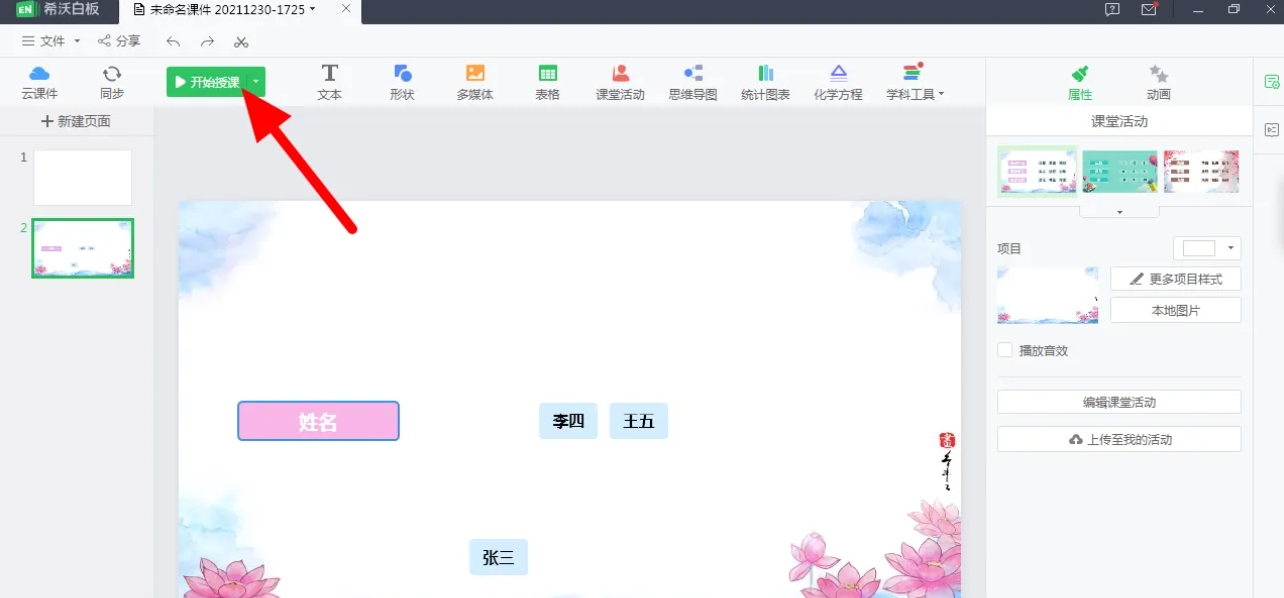Image resolution: width=1284 pixels, height=598 pixels.
Task: Enable the 播放音效 sound effect checkbox
Action: coord(1003,350)
